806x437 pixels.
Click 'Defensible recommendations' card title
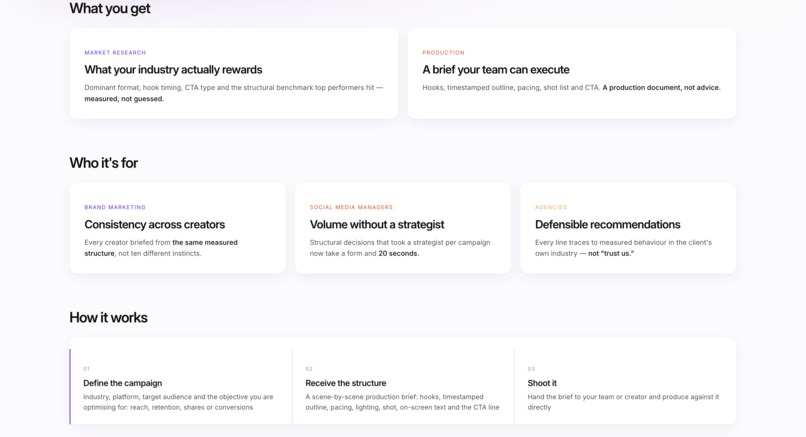tap(608, 225)
